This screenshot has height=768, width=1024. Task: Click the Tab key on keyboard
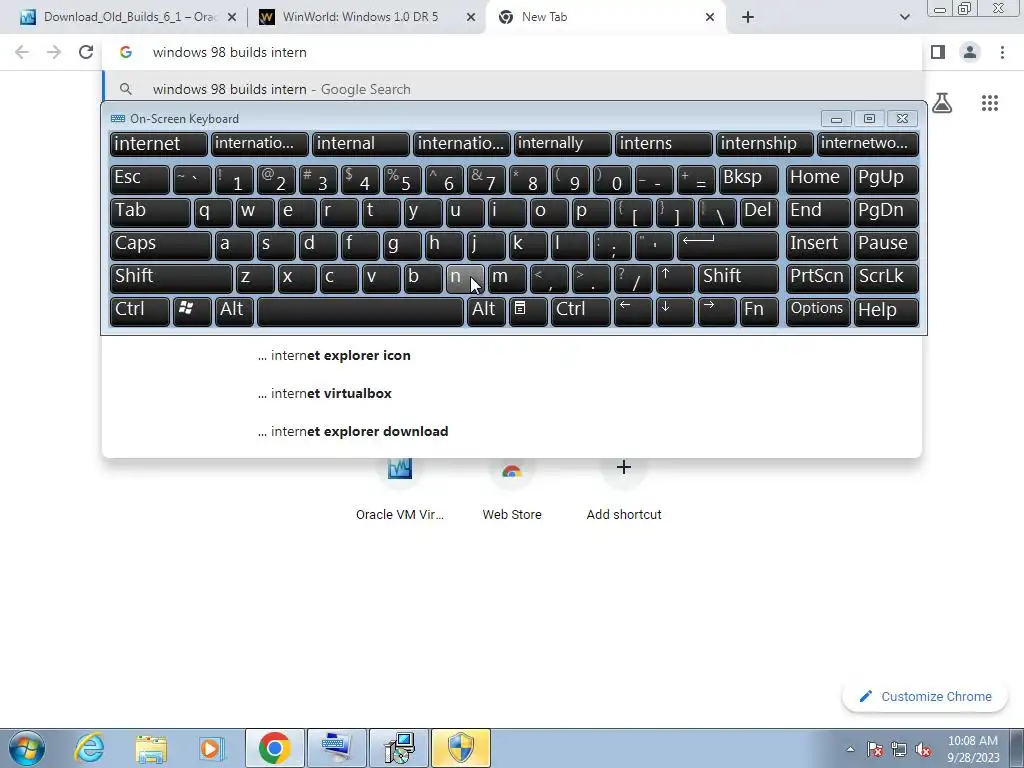click(150, 212)
